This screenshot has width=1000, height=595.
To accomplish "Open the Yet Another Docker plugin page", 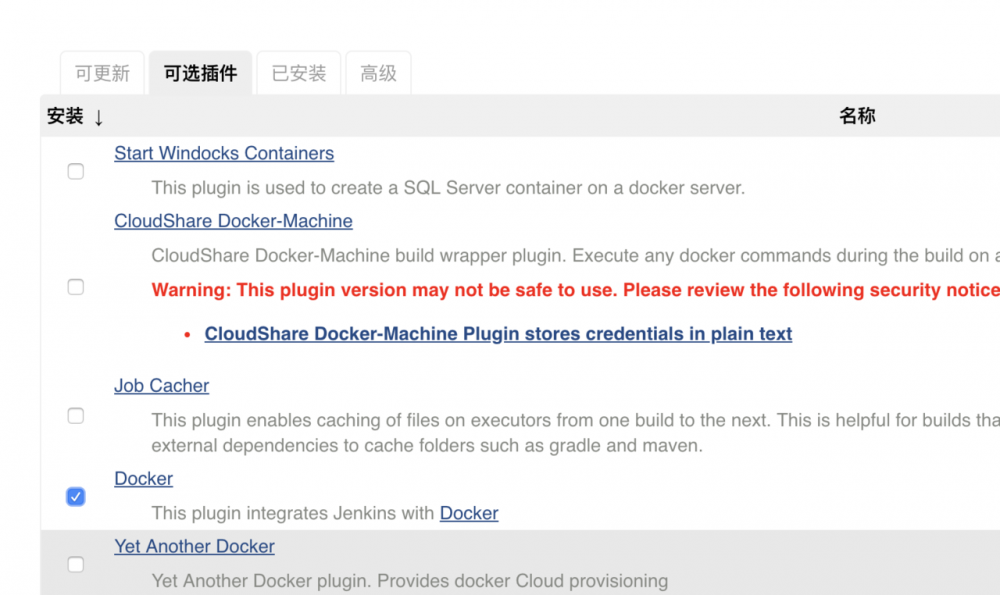I will 194,546.
